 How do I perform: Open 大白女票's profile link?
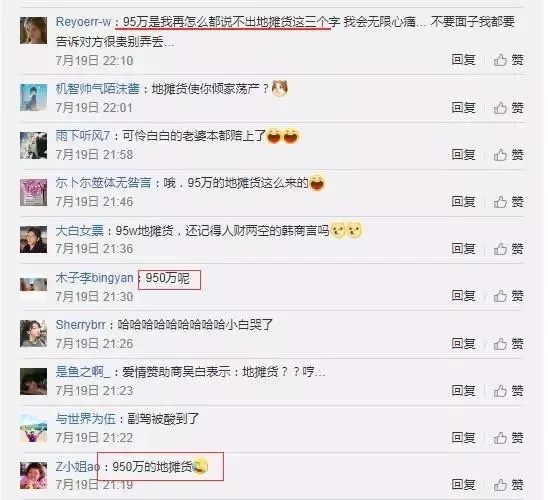pyautogui.click(x=80, y=231)
